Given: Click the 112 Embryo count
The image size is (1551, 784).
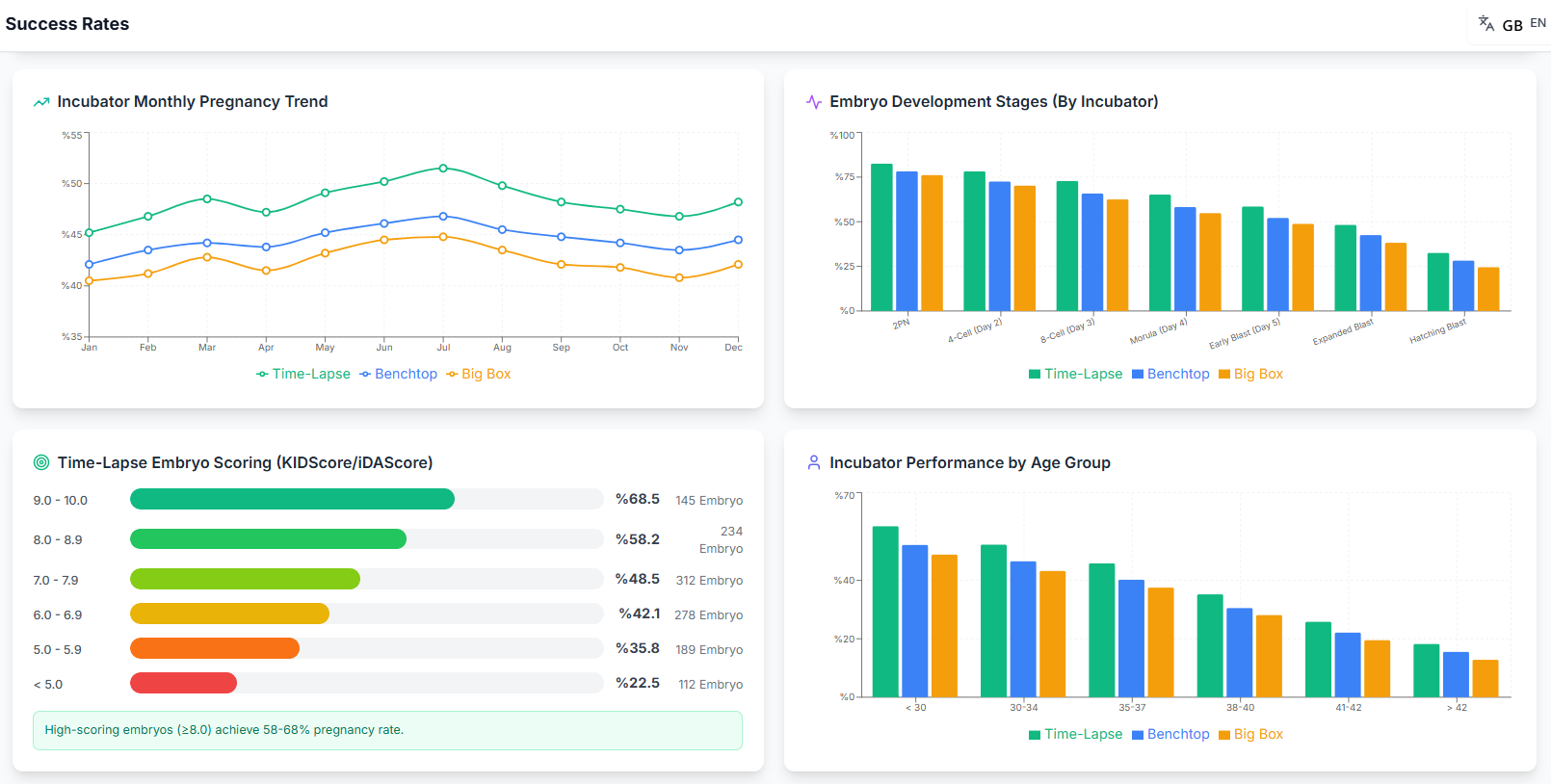Looking at the screenshot, I should (710, 684).
